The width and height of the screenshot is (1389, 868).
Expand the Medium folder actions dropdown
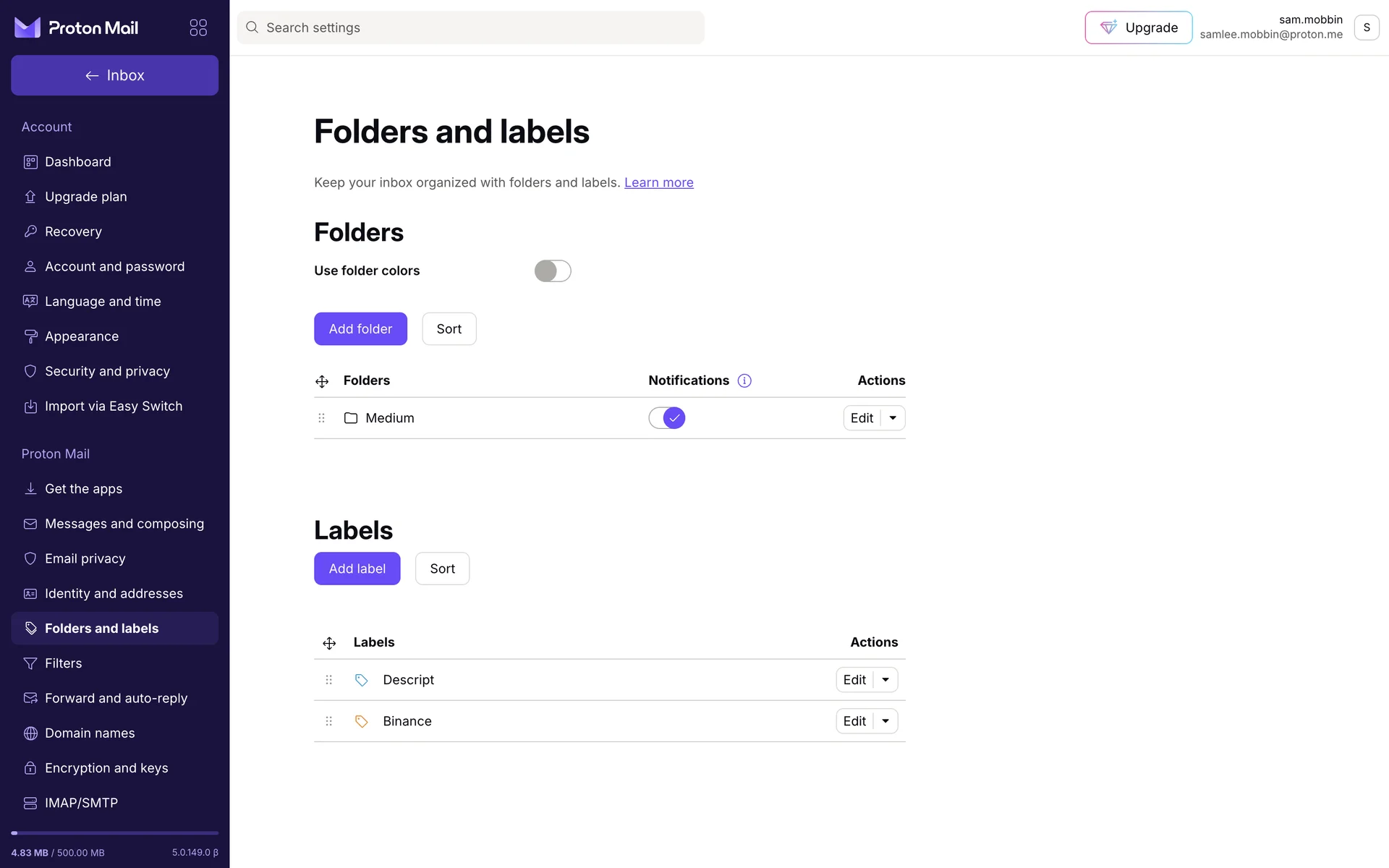point(893,418)
